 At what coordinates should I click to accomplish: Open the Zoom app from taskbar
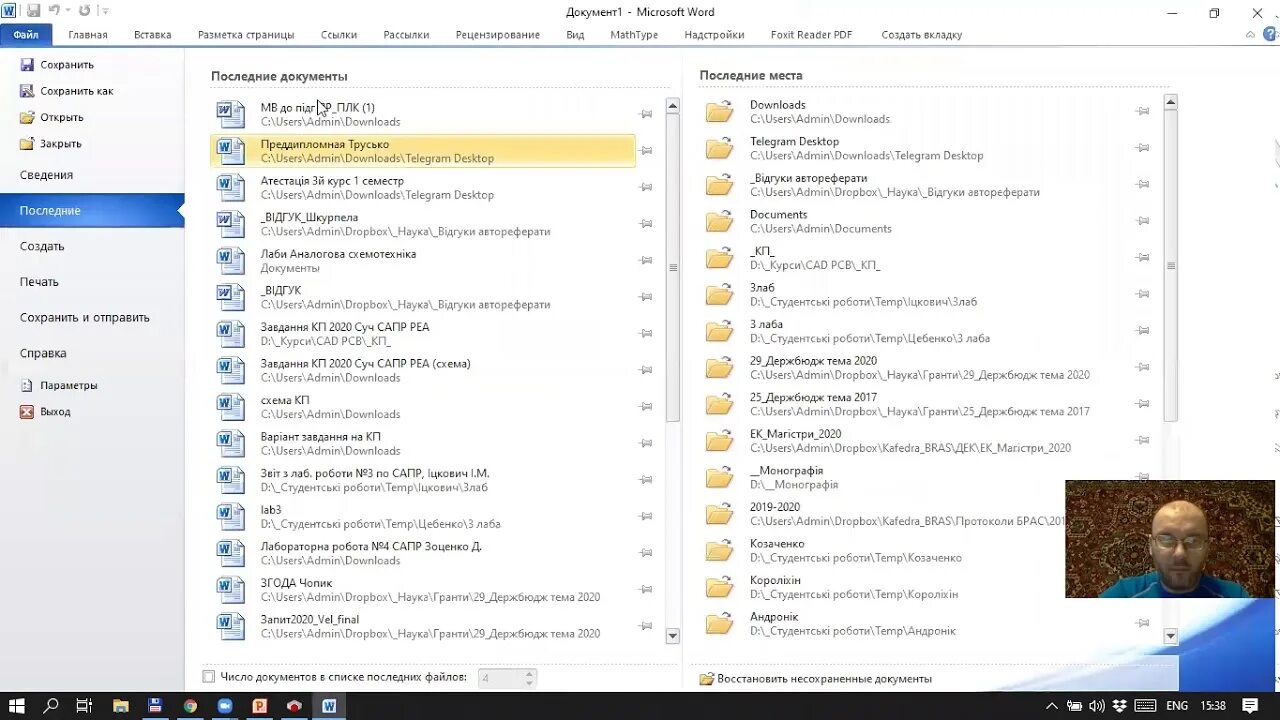[225, 705]
